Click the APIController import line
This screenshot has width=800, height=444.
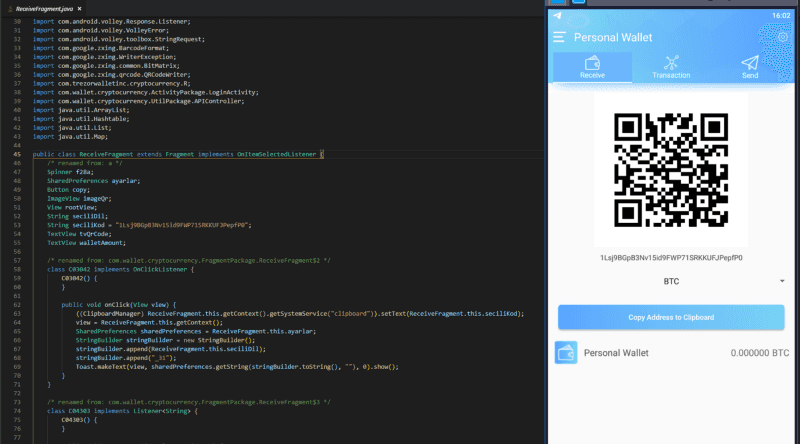[139, 101]
